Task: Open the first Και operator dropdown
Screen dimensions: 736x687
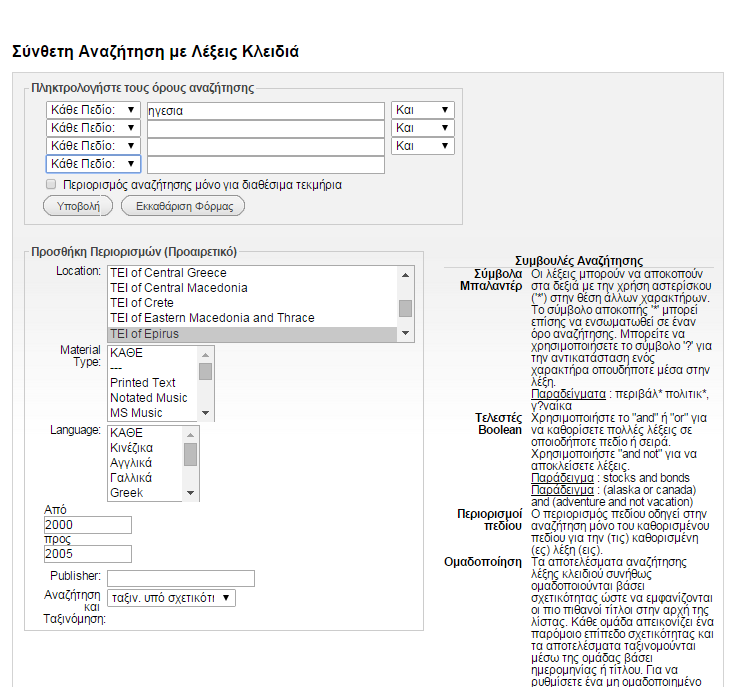Action: (422, 110)
